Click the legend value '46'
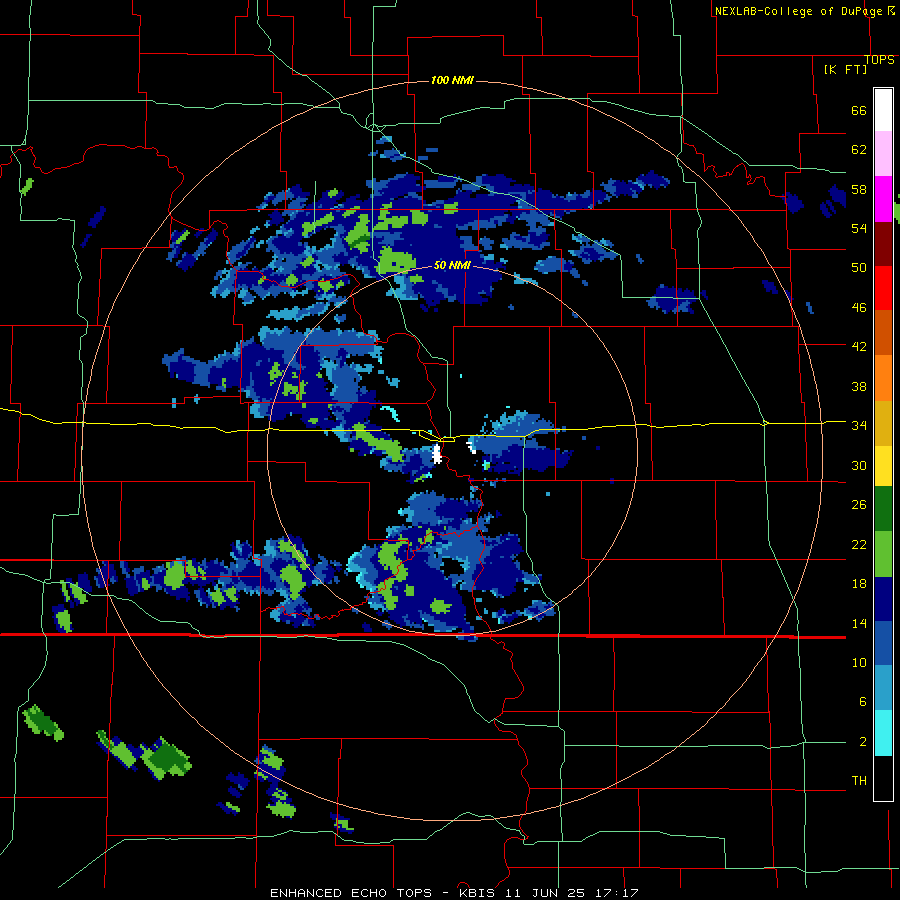Image resolution: width=900 pixels, height=900 pixels. click(859, 308)
